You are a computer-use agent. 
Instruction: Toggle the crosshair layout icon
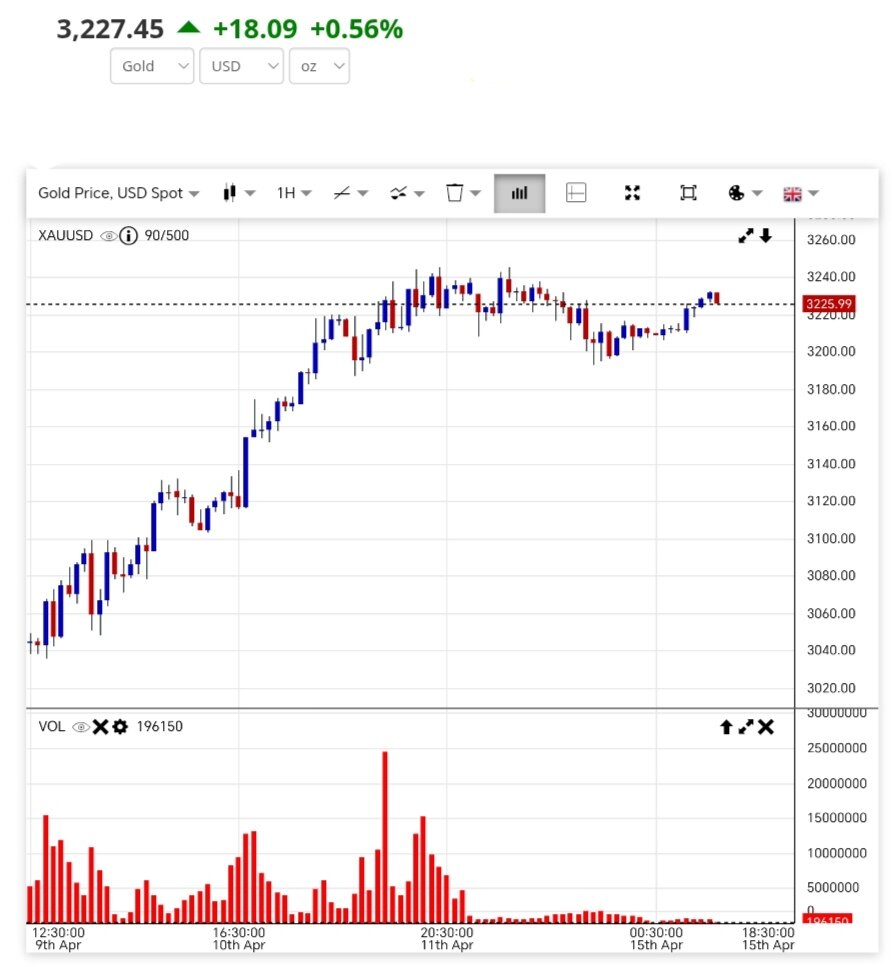tap(576, 193)
